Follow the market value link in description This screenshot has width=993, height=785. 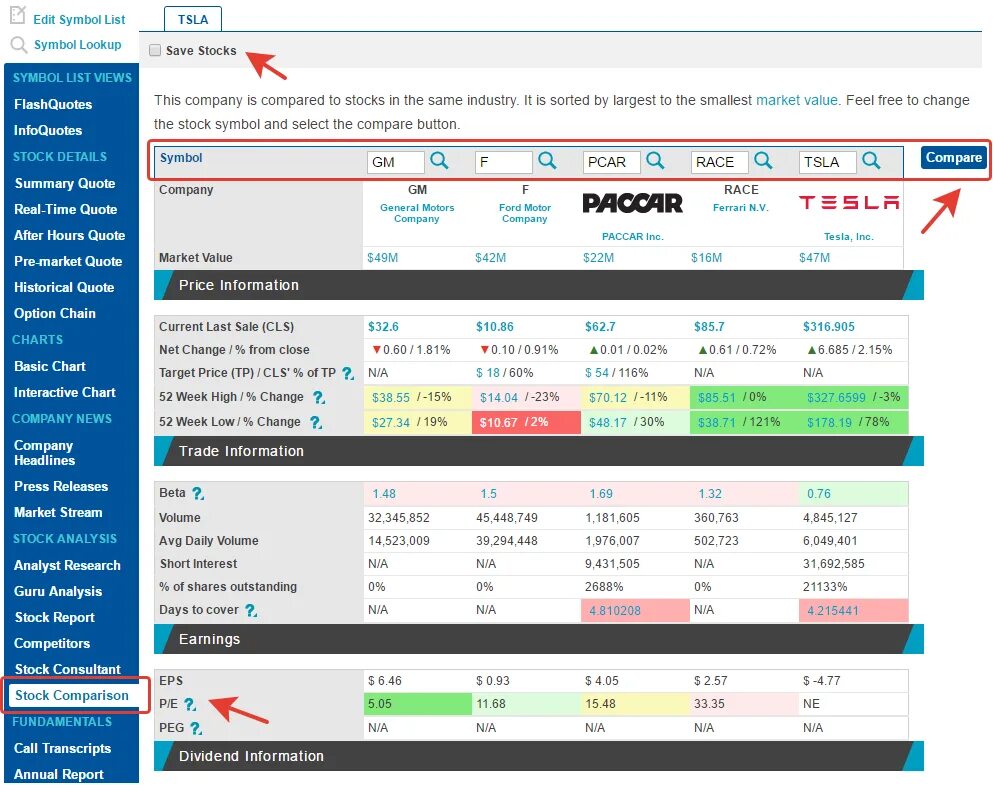[797, 101]
